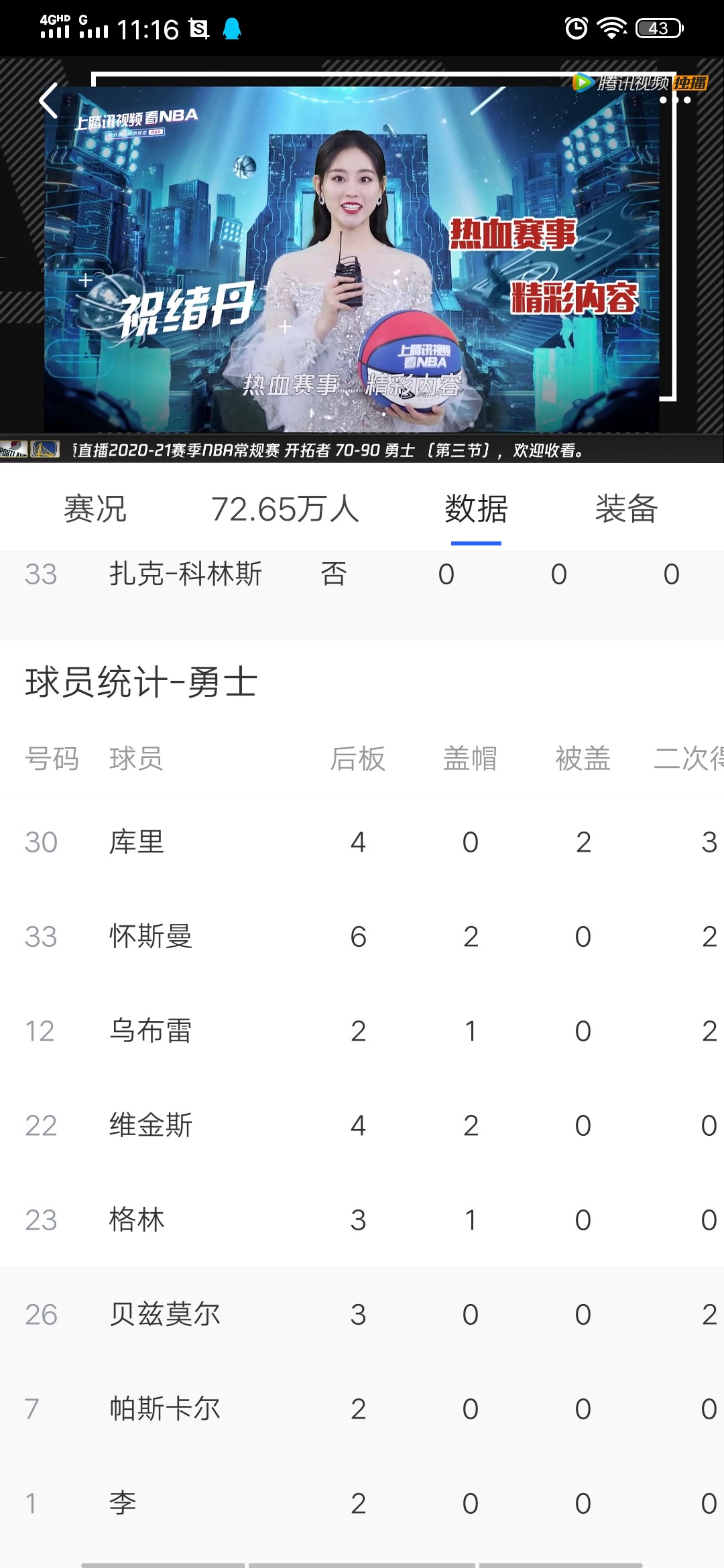
Task: Open the 72.65万人 chat tab
Action: pyautogui.click(x=285, y=509)
